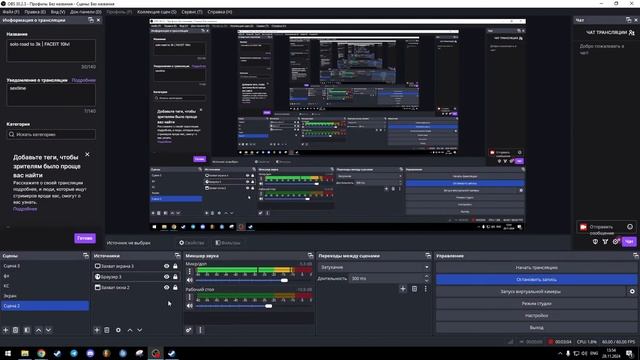
Task: Undock the Микшер звука panel
Action: (x=310, y=256)
